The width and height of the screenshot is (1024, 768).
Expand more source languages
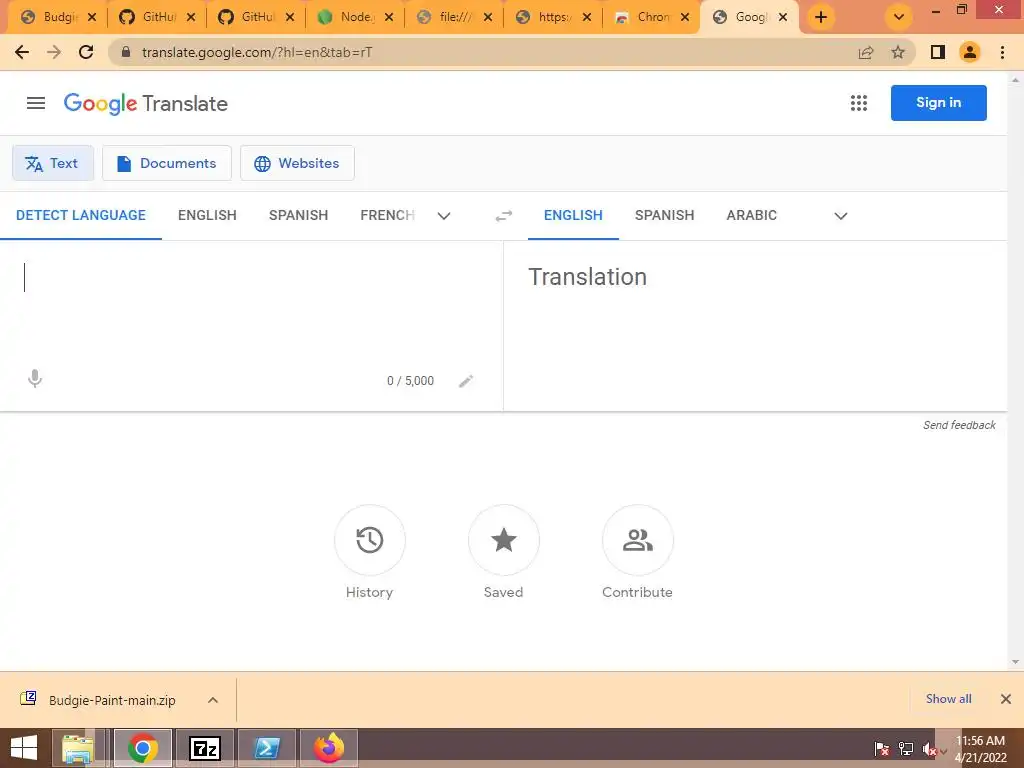444,216
